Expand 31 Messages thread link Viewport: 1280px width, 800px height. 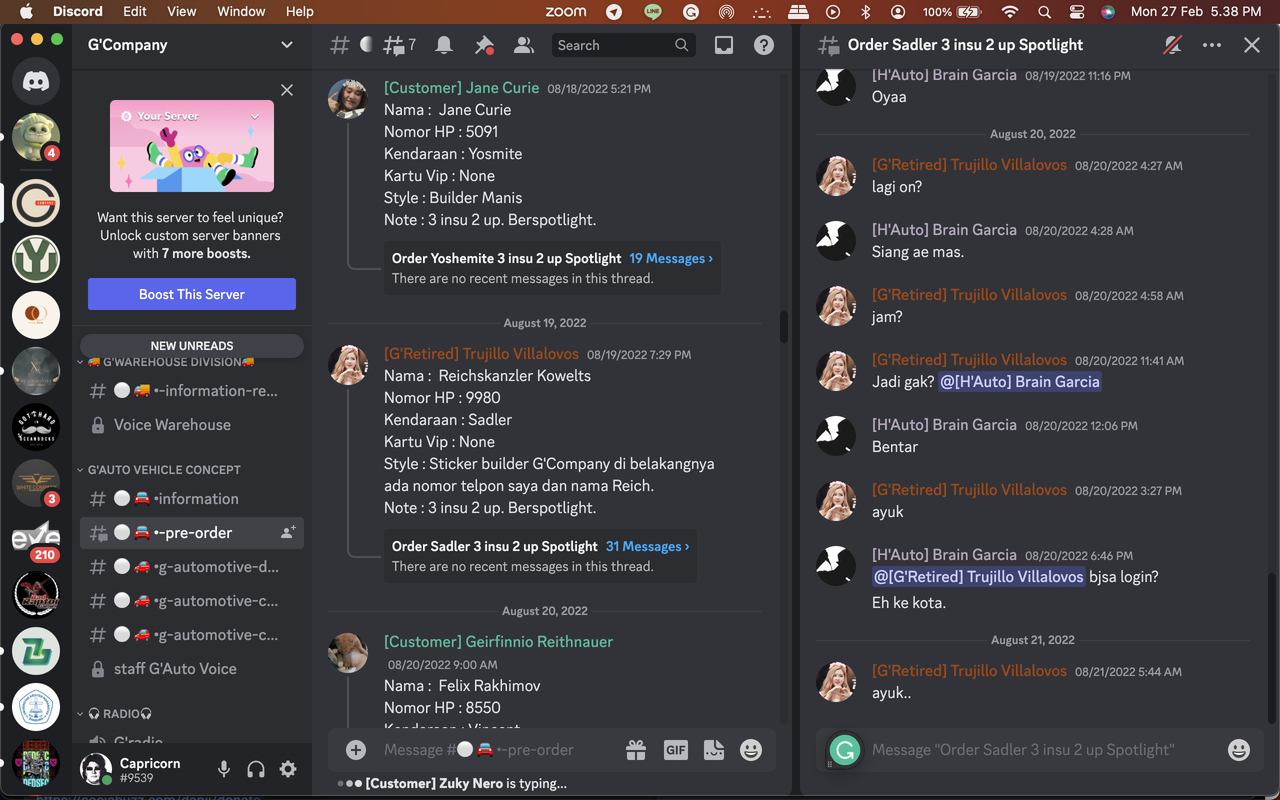click(x=647, y=546)
